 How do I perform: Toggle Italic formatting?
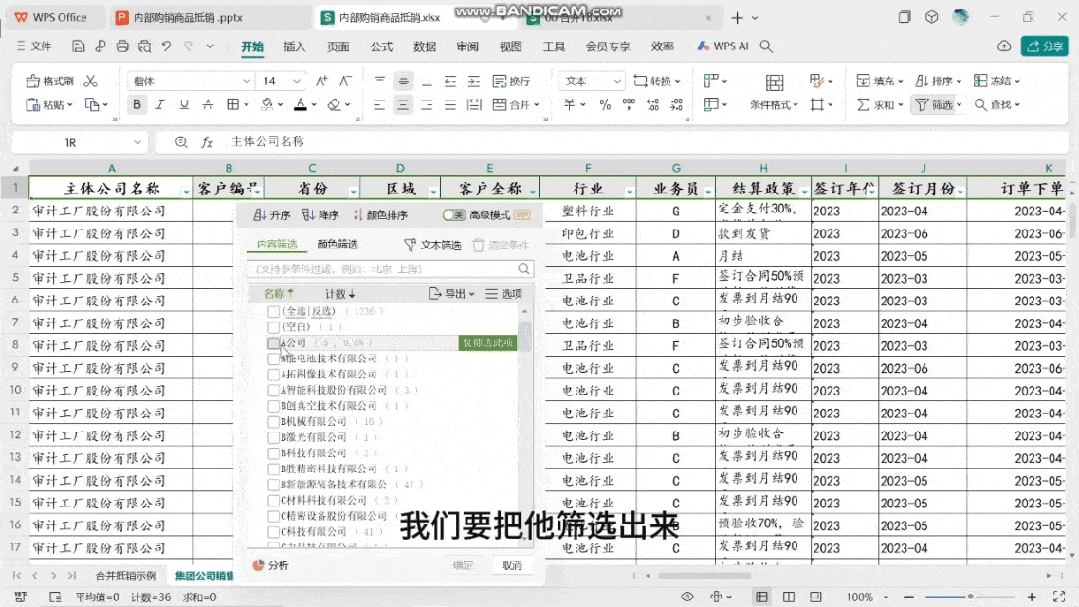pyautogui.click(x=160, y=105)
